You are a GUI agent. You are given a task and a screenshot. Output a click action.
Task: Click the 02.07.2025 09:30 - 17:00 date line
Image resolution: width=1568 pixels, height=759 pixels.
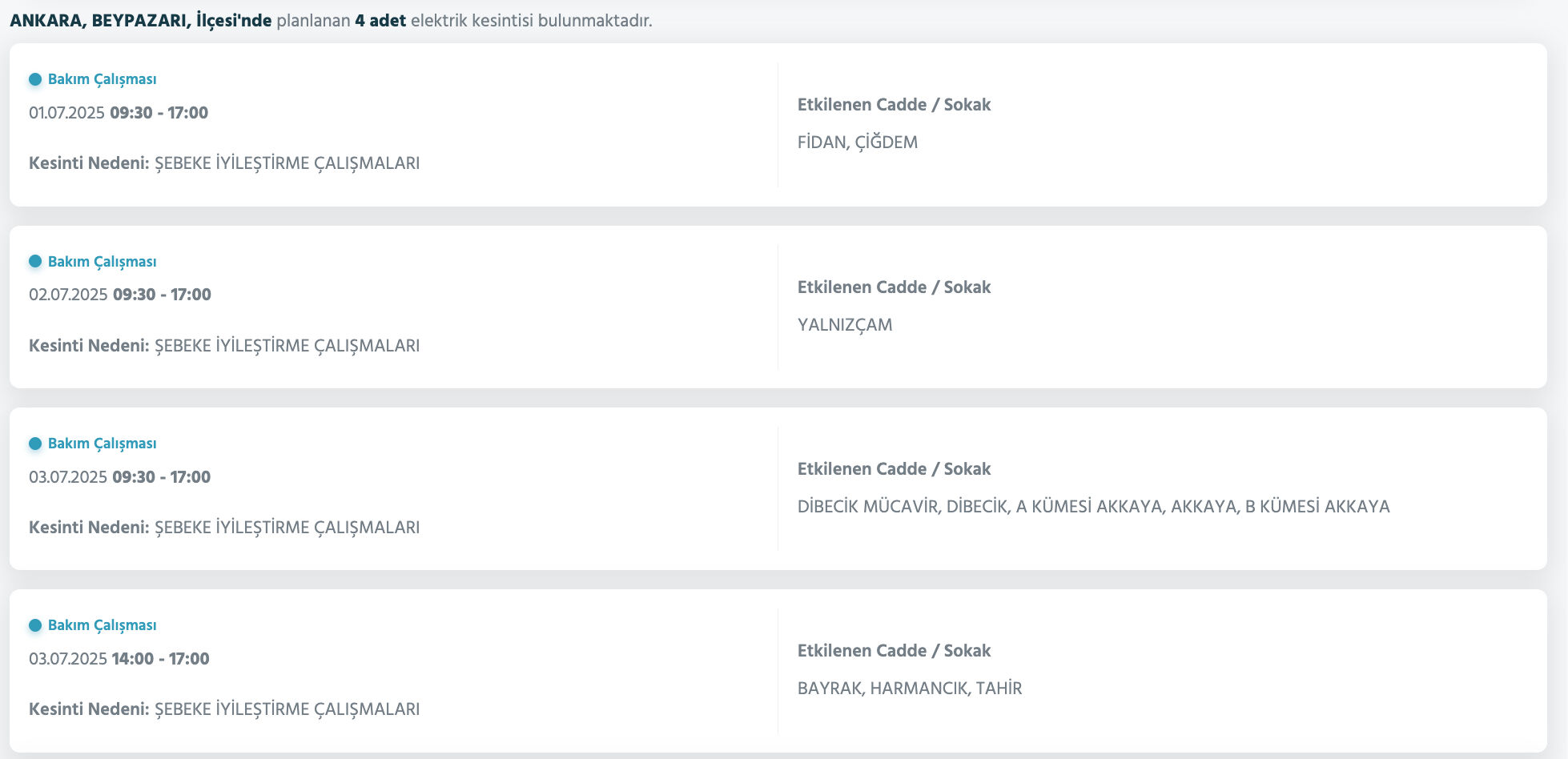[120, 295]
